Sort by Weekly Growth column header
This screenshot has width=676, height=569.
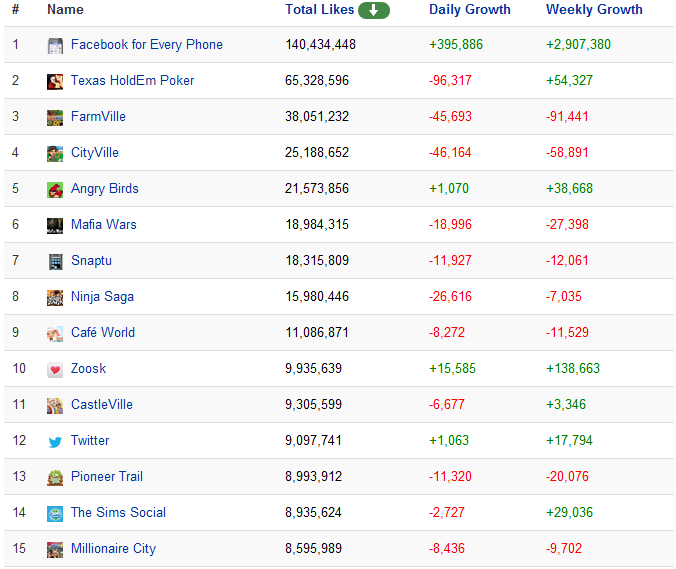coord(594,9)
